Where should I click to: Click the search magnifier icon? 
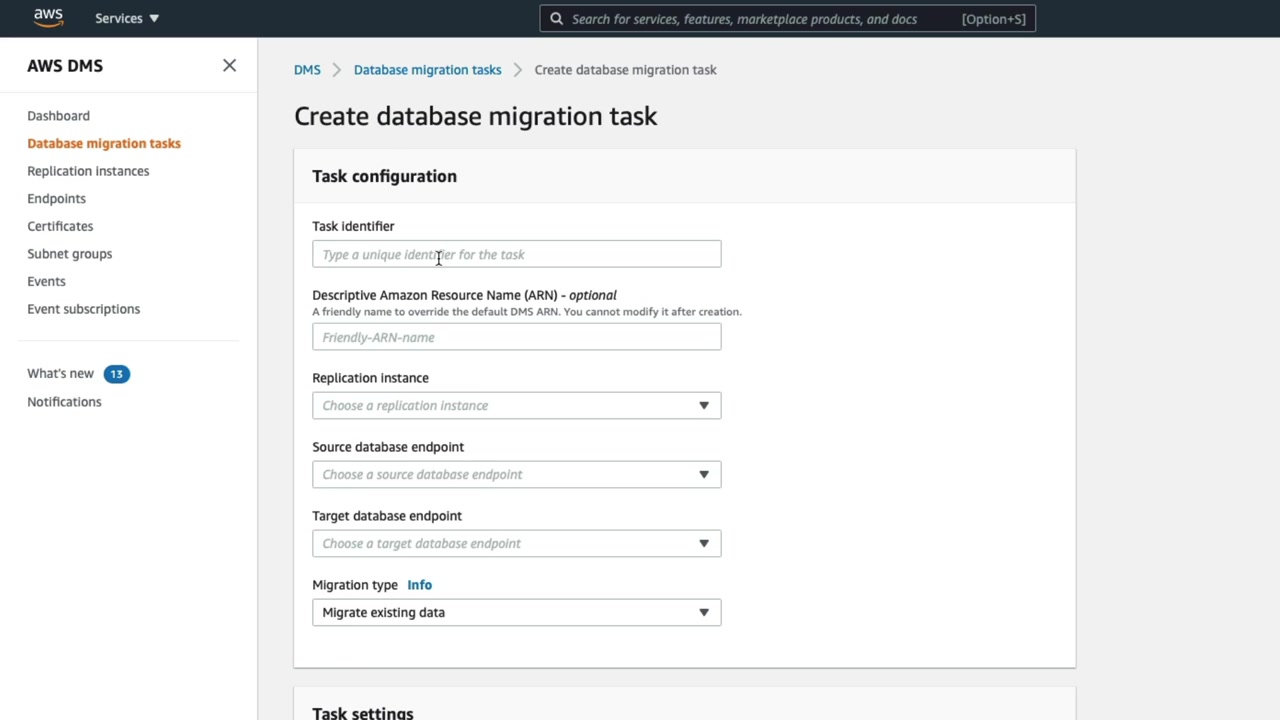[557, 18]
